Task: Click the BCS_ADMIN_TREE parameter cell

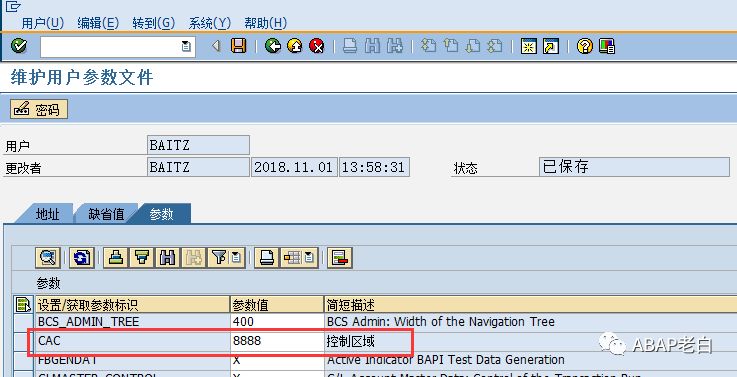Action: tap(133, 322)
